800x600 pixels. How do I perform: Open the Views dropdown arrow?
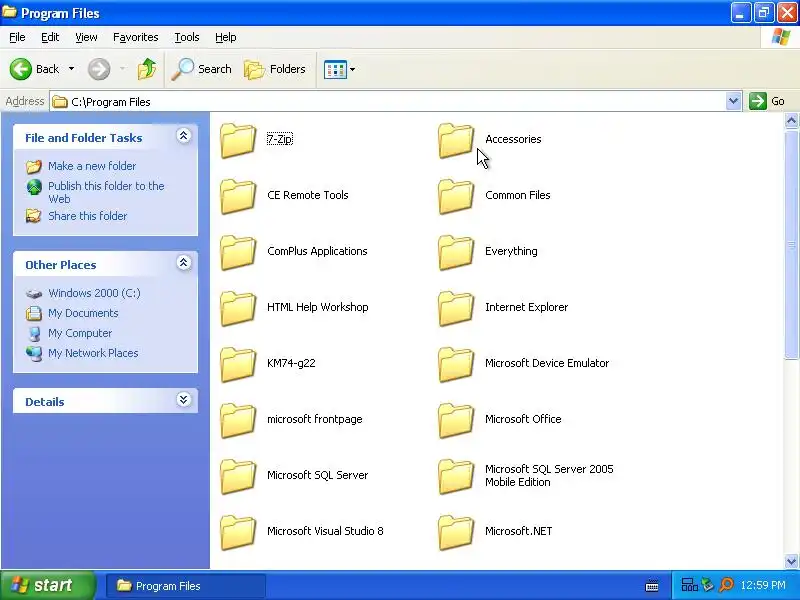tap(353, 69)
